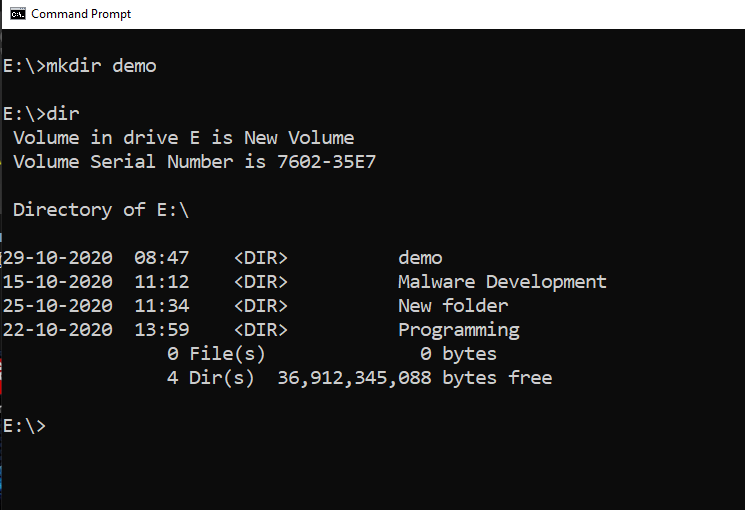Viewport: 745px width, 510px height.
Task: Select the demo directory name
Action: 420,258
